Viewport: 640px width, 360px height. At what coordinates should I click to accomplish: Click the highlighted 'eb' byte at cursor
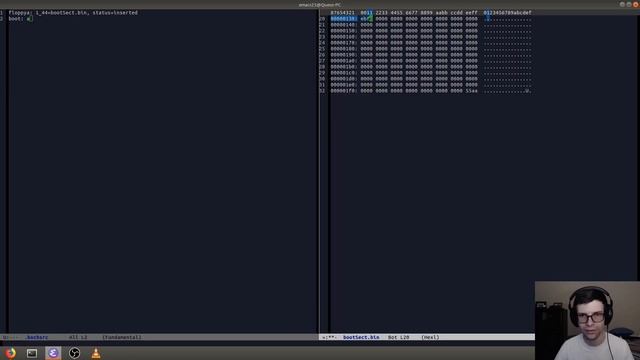(364, 19)
